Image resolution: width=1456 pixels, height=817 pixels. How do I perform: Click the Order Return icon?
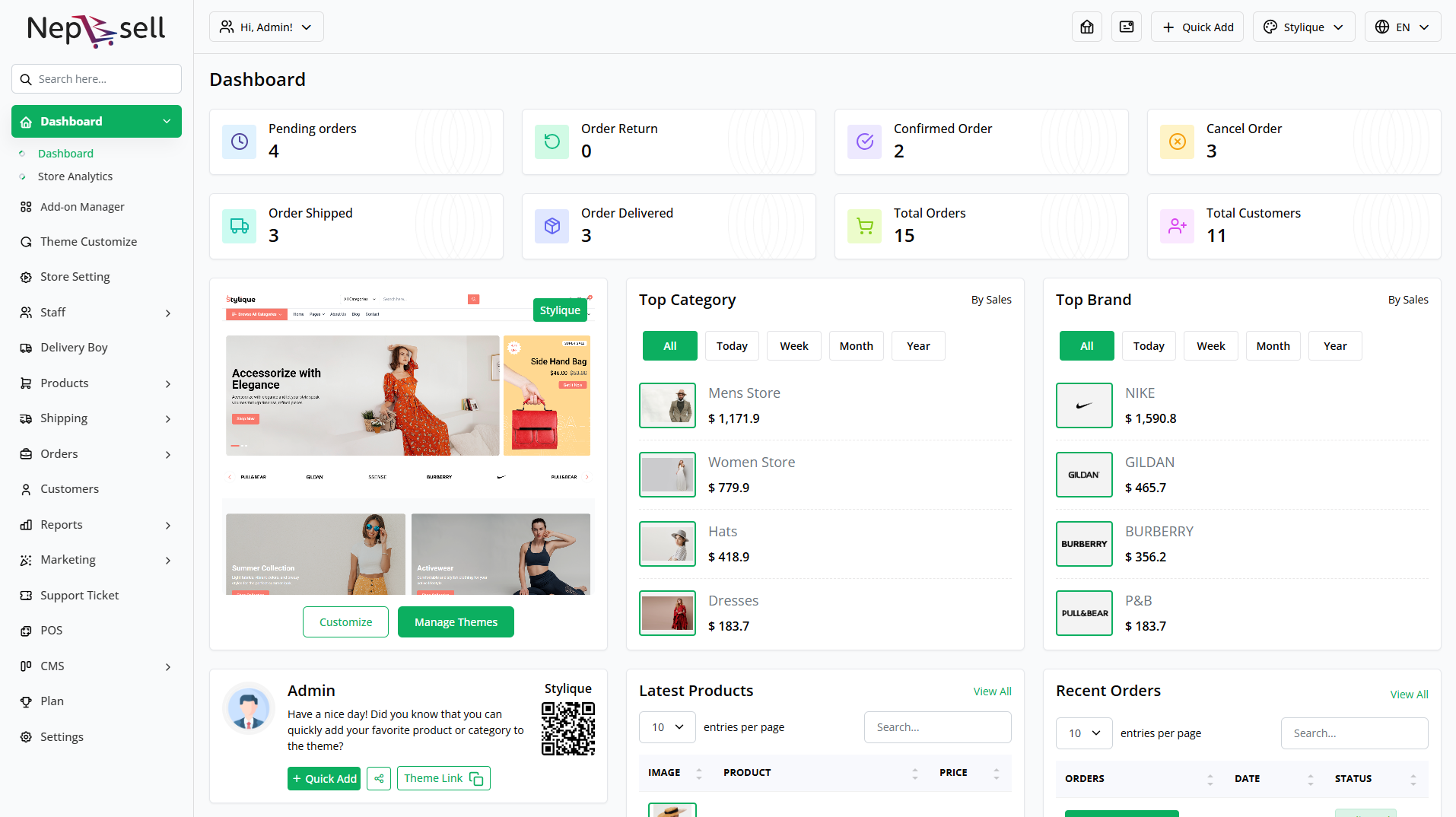pos(552,141)
